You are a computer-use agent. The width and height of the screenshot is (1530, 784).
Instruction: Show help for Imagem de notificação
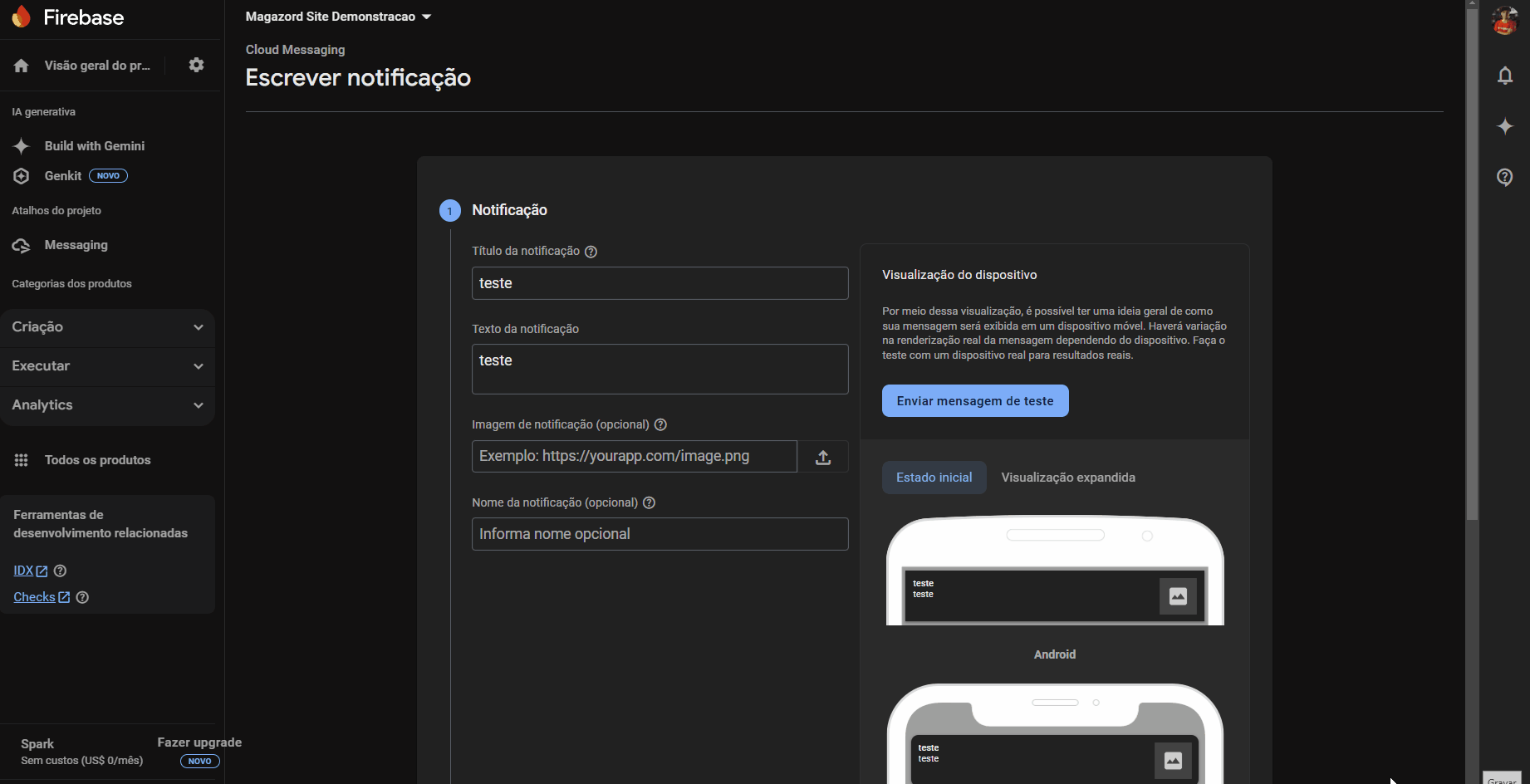660,424
